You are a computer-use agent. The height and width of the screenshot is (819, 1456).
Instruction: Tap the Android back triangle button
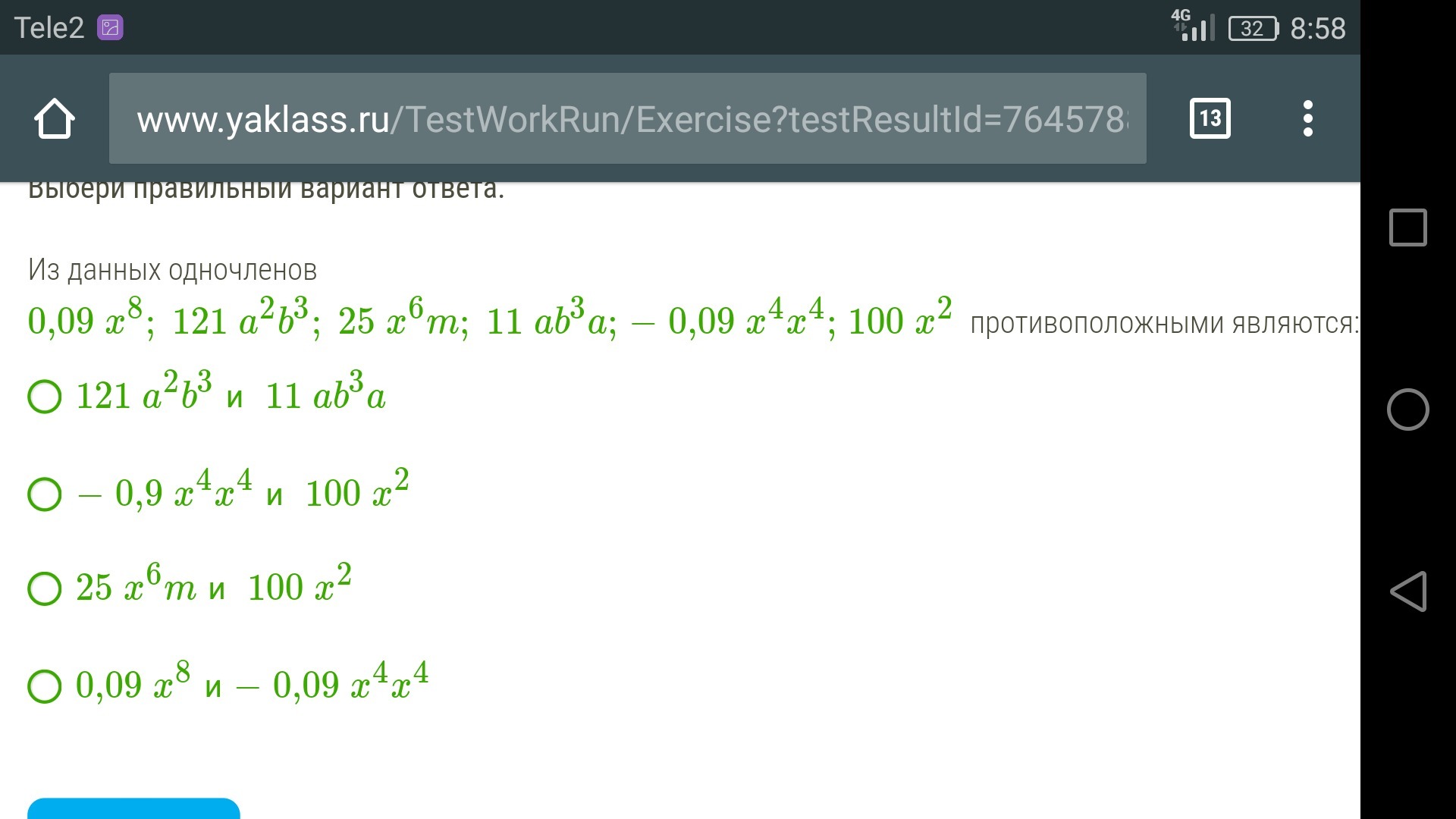[1407, 591]
